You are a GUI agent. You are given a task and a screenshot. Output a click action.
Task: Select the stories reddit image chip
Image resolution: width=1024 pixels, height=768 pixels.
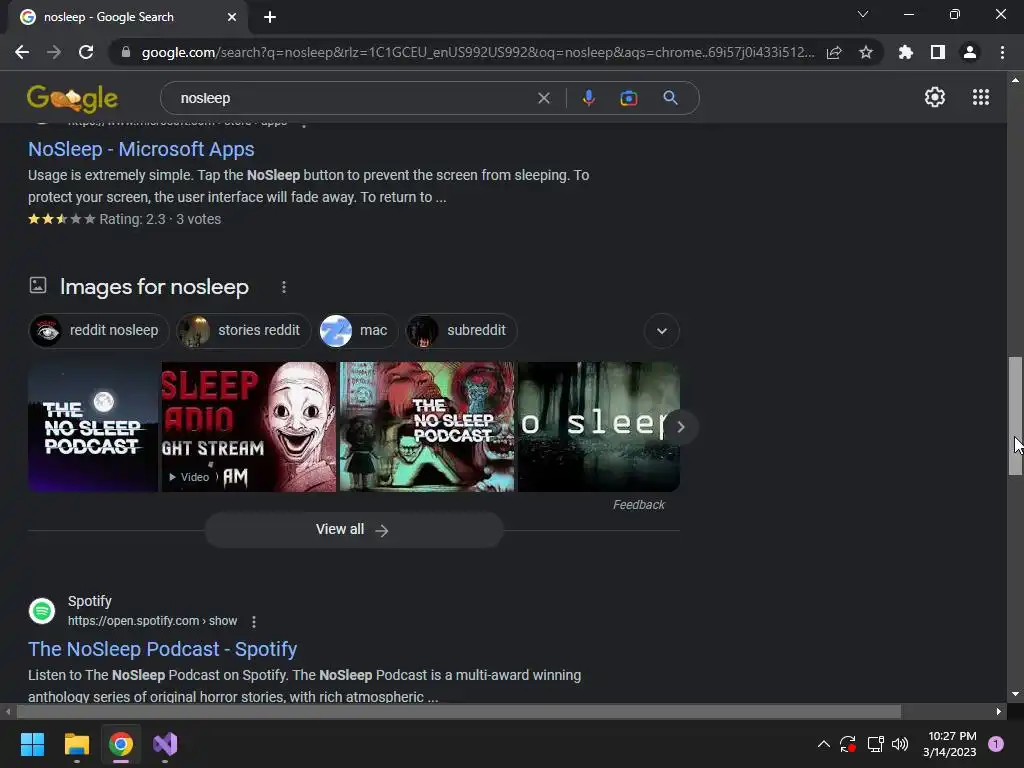point(244,330)
